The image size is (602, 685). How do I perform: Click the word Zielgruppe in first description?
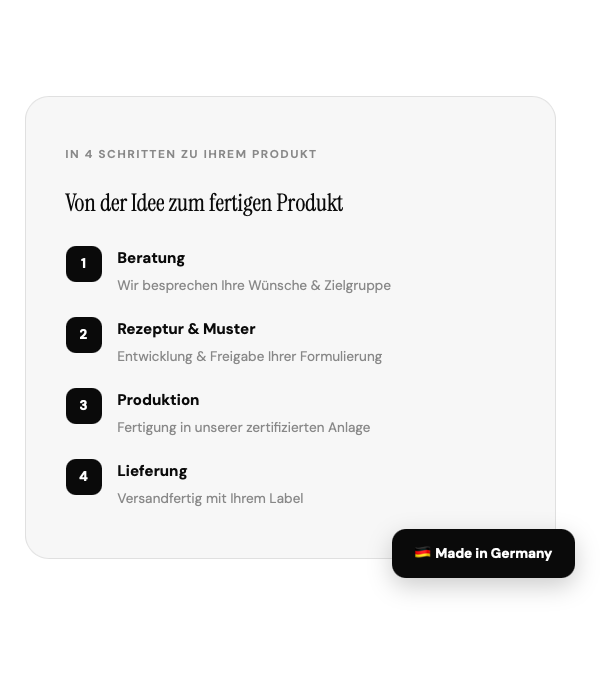[357, 285]
